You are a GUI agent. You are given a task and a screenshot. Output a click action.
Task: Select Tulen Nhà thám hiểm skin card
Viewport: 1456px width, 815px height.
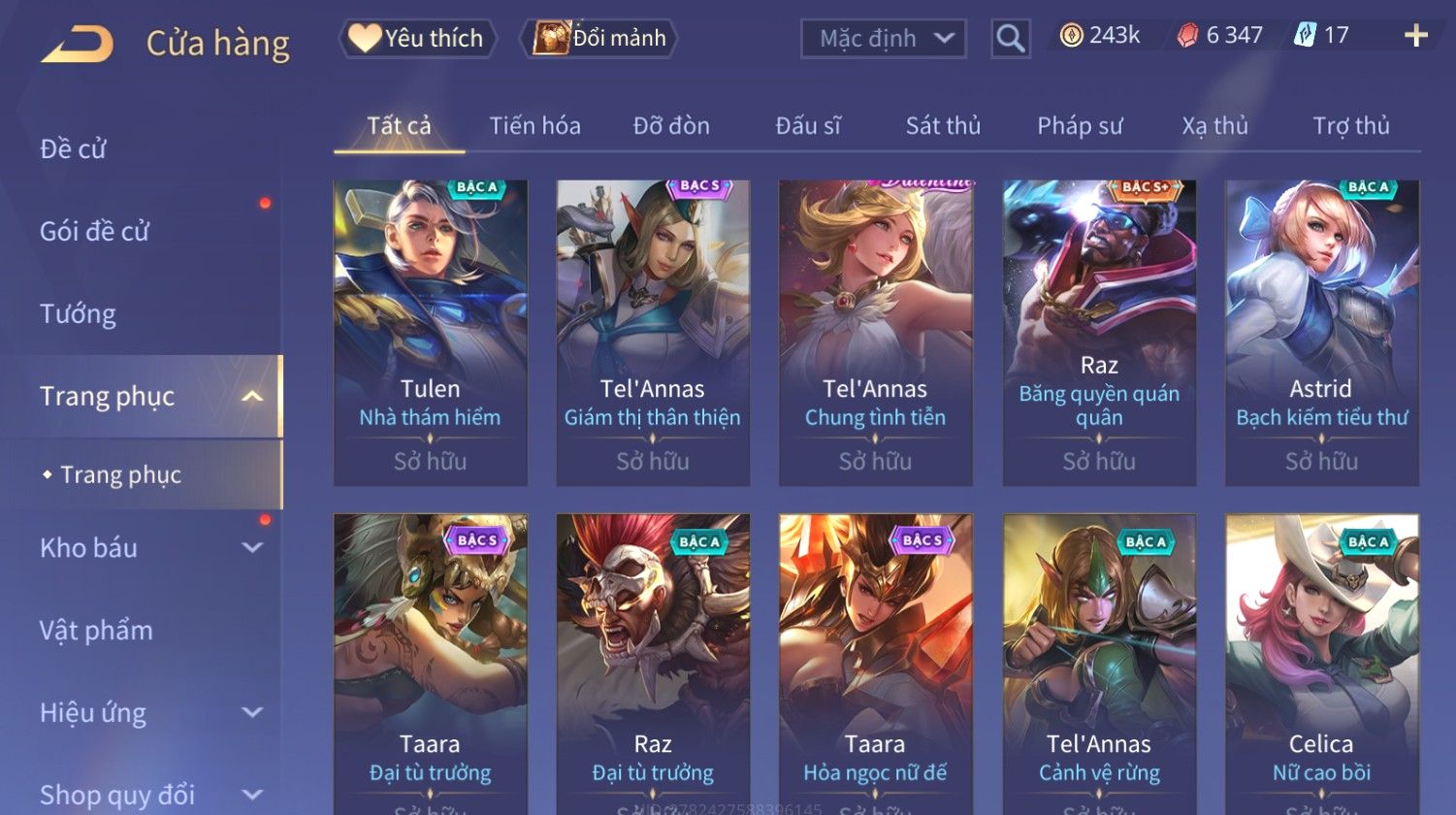431,333
